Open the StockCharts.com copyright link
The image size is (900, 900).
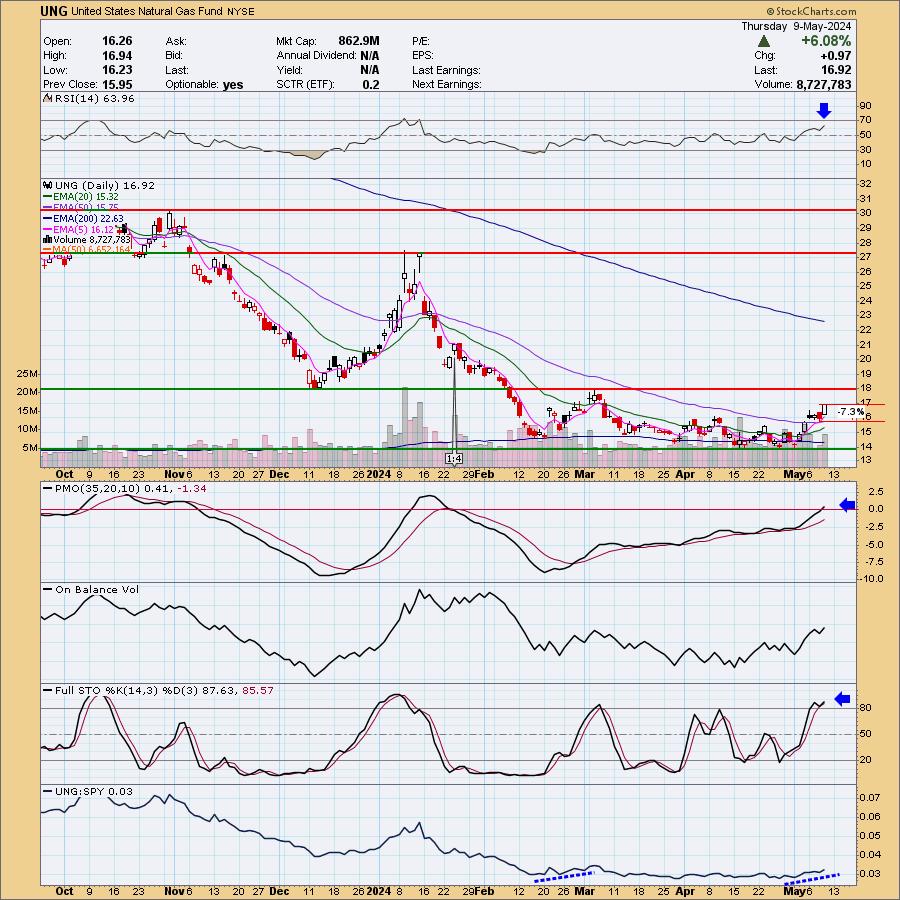click(811, 11)
